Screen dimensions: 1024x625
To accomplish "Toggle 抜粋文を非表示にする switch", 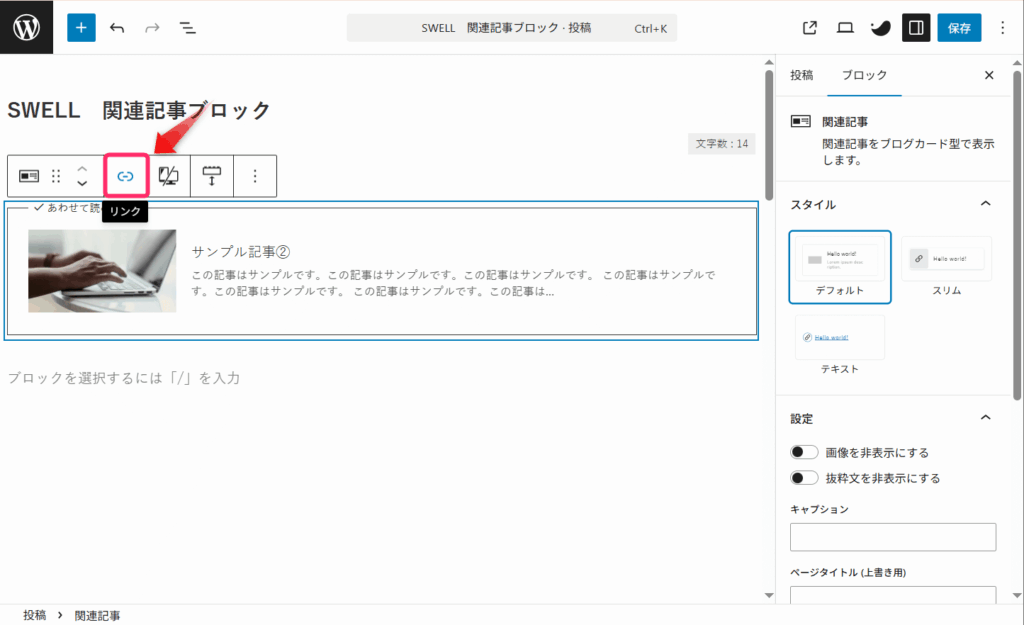I will point(804,478).
